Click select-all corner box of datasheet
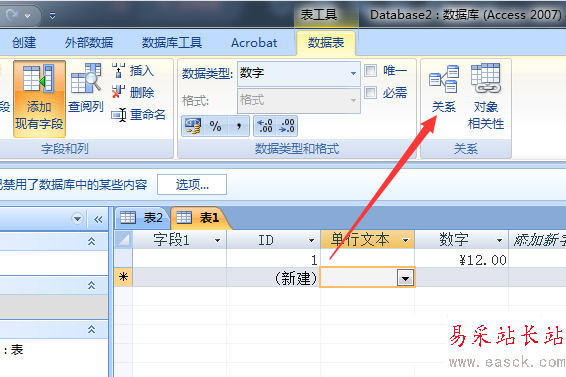The width and height of the screenshot is (566, 377). (123, 240)
